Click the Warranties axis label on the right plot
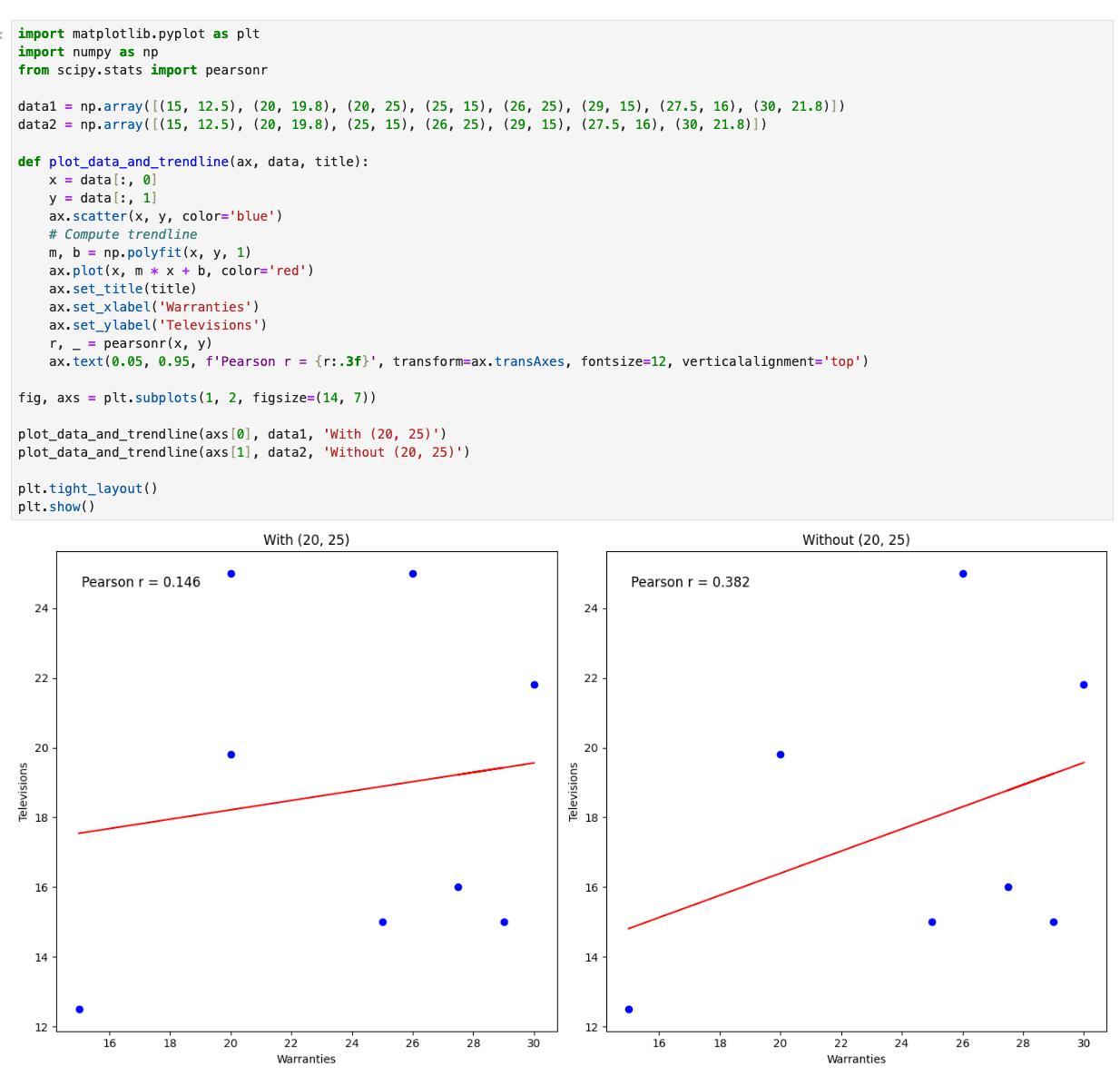 pos(855,1059)
